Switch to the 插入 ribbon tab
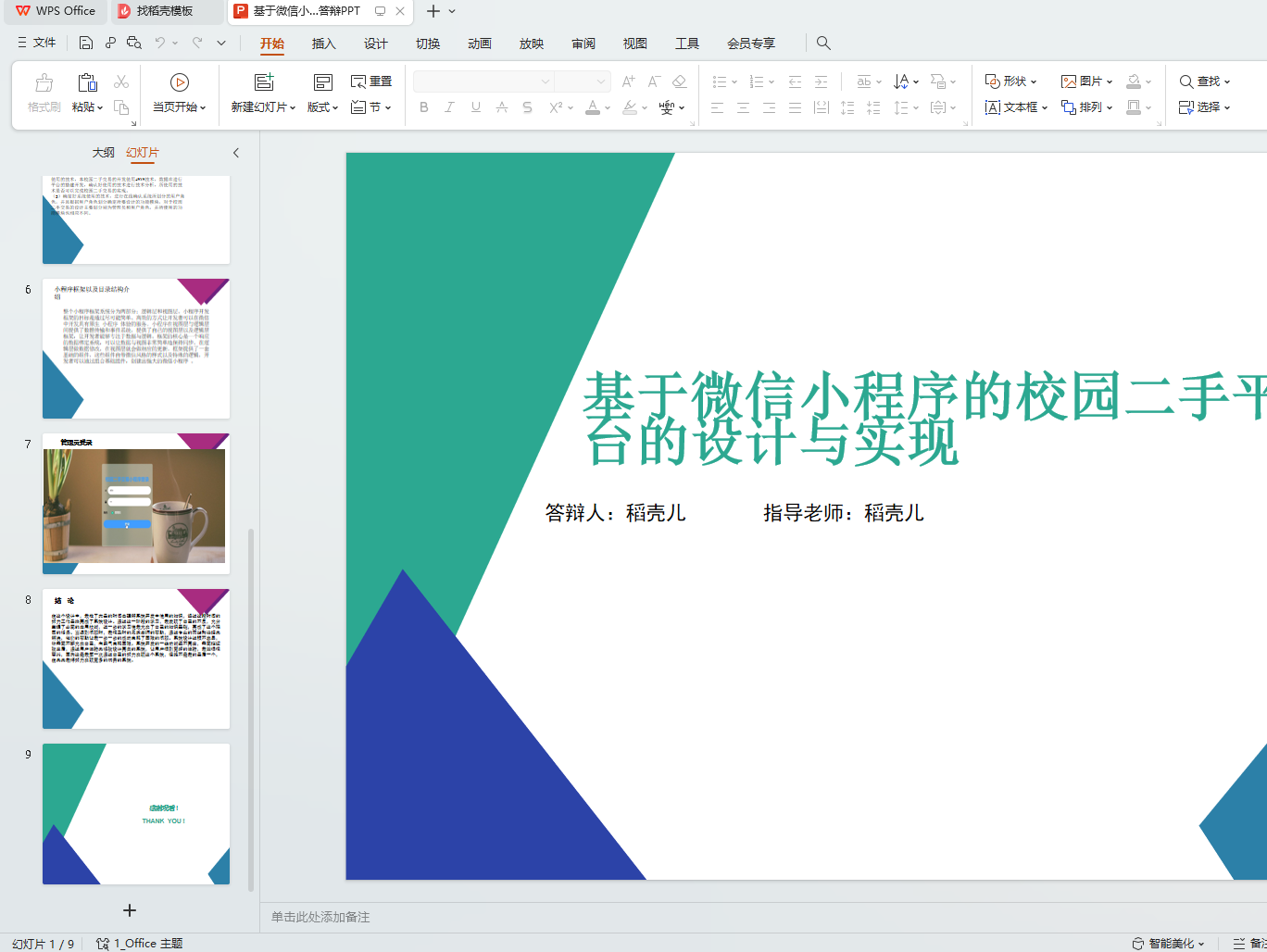This screenshot has width=1267, height=952. click(x=323, y=44)
